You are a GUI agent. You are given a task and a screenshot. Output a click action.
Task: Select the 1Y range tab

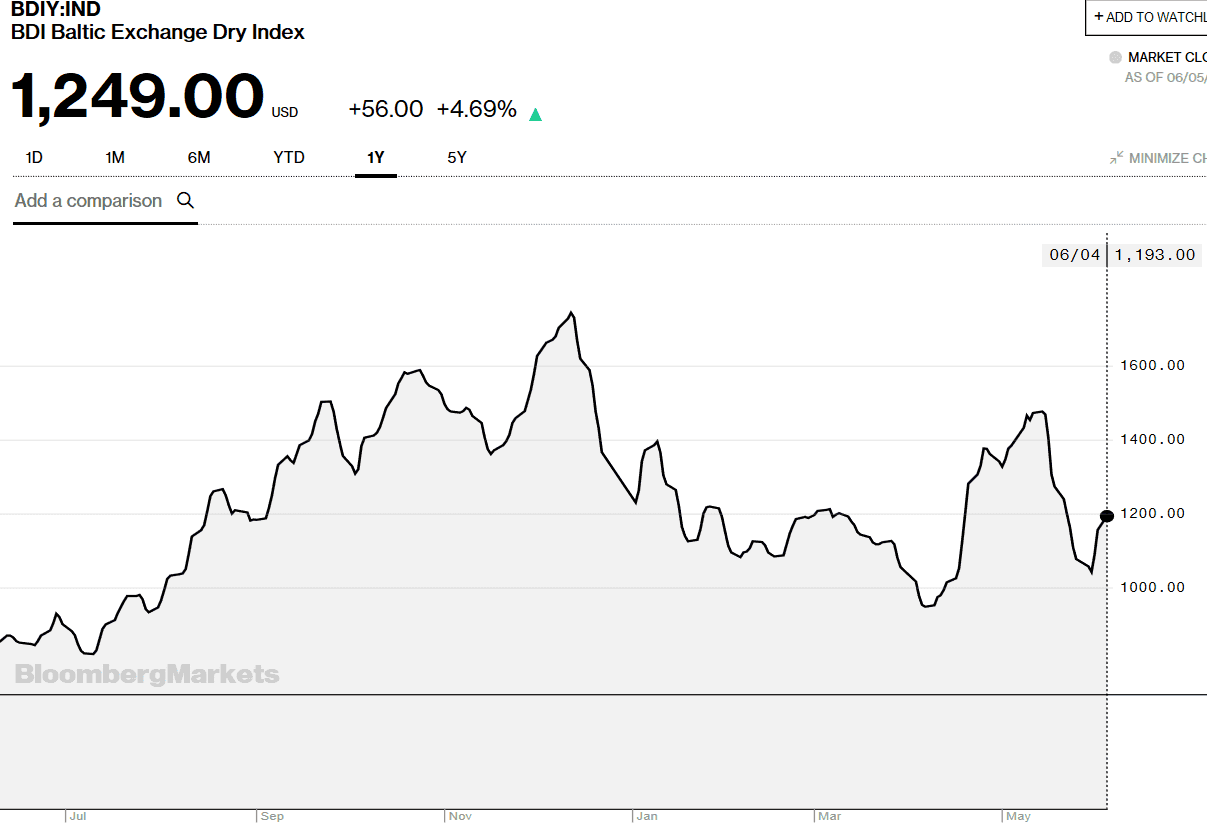coord(376,158)
